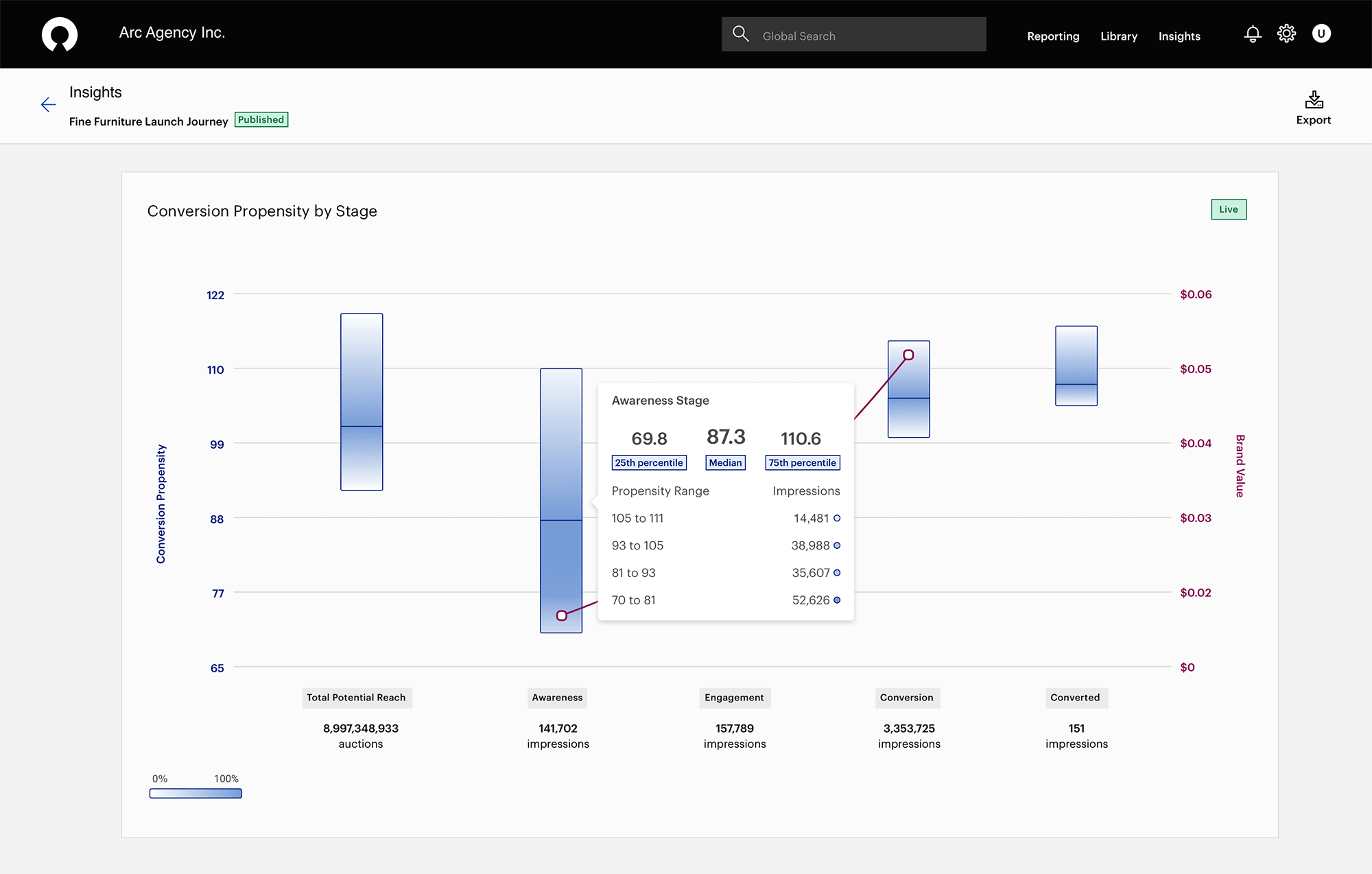This screenshot has height=874, width=1372.
Task: Click the Total Potential Reach box plot bar
Action: (x=362, y=402)
